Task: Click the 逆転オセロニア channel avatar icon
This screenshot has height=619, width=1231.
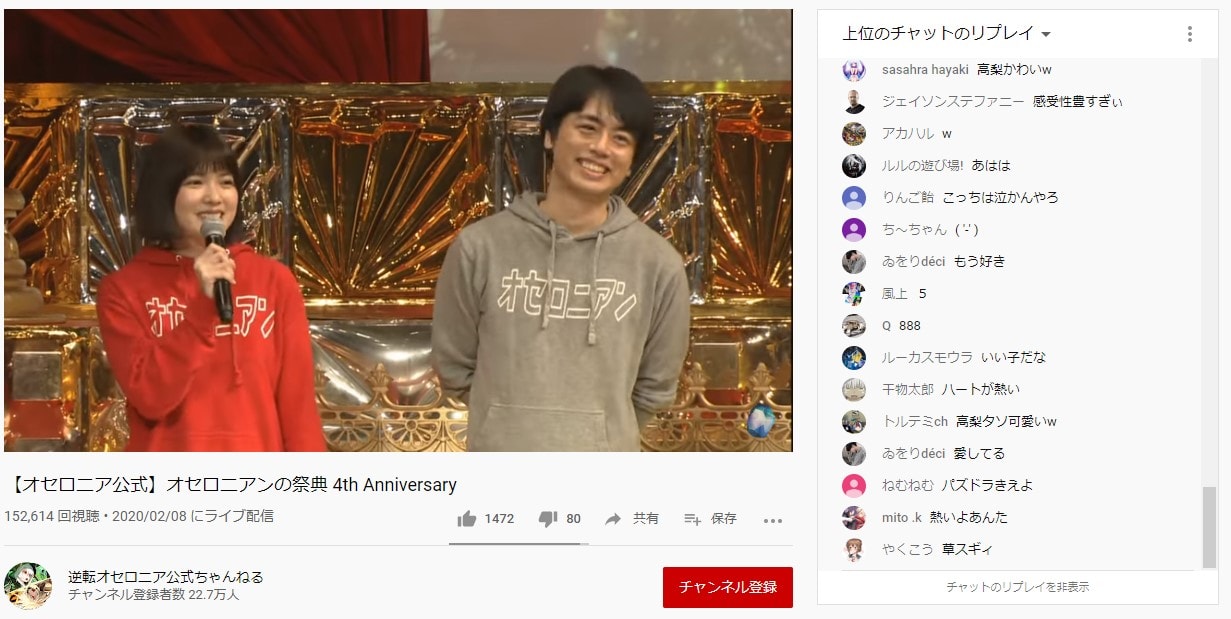Action: coord(27,585)
